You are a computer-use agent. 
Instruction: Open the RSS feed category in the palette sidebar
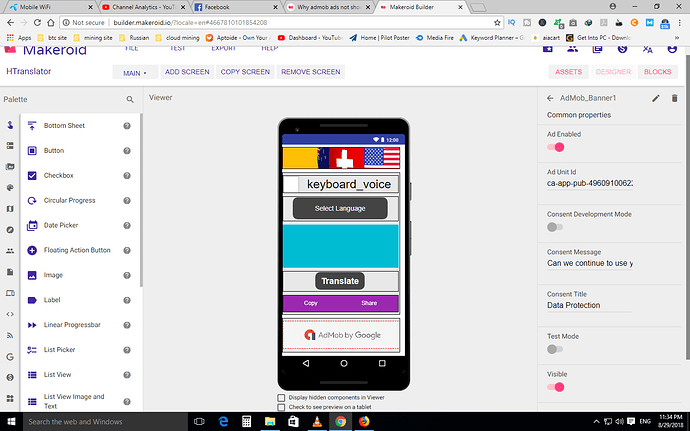click(10, 335)
